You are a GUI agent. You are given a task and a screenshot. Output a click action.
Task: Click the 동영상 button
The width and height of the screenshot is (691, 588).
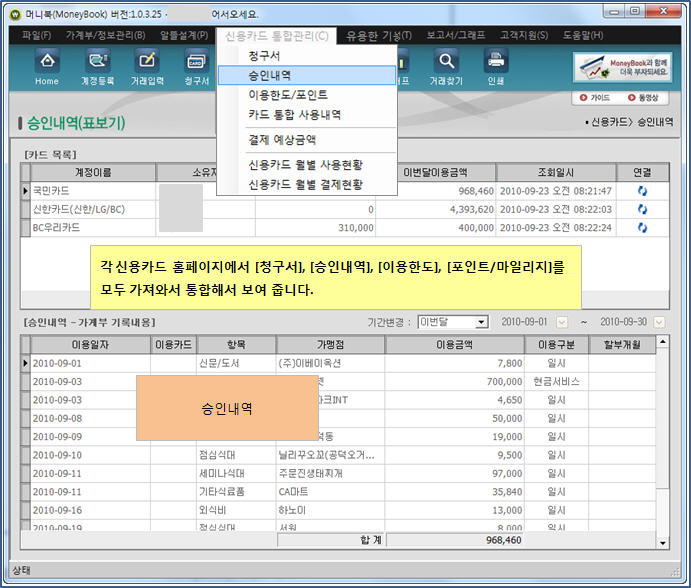click(x=642, y=98)
